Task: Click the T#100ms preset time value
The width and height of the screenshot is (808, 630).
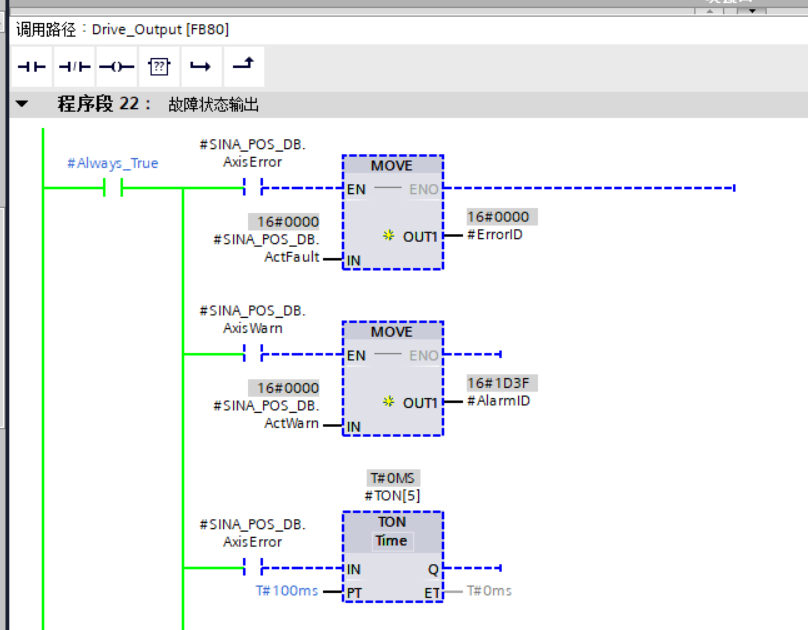Action: pyautogui.click(x=287, y=591)
